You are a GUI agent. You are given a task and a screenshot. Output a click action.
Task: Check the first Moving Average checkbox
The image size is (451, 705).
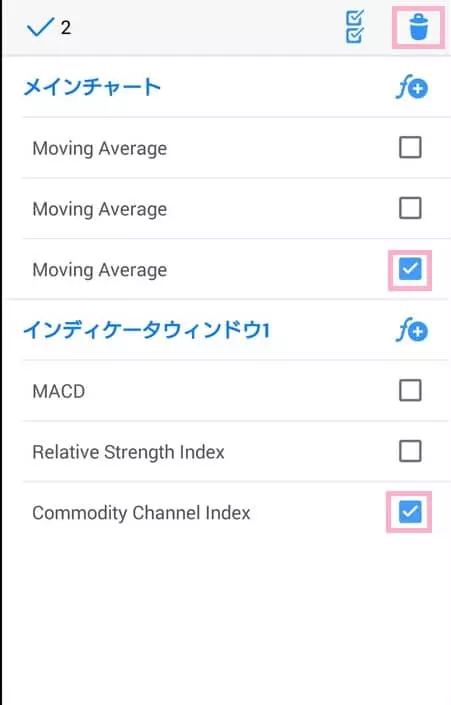(410, 147)
